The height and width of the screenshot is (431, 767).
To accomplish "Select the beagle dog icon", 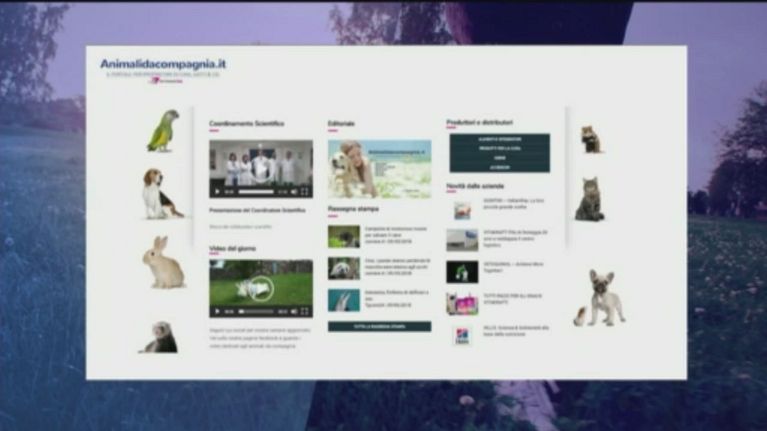I will [x=158, y=194].
